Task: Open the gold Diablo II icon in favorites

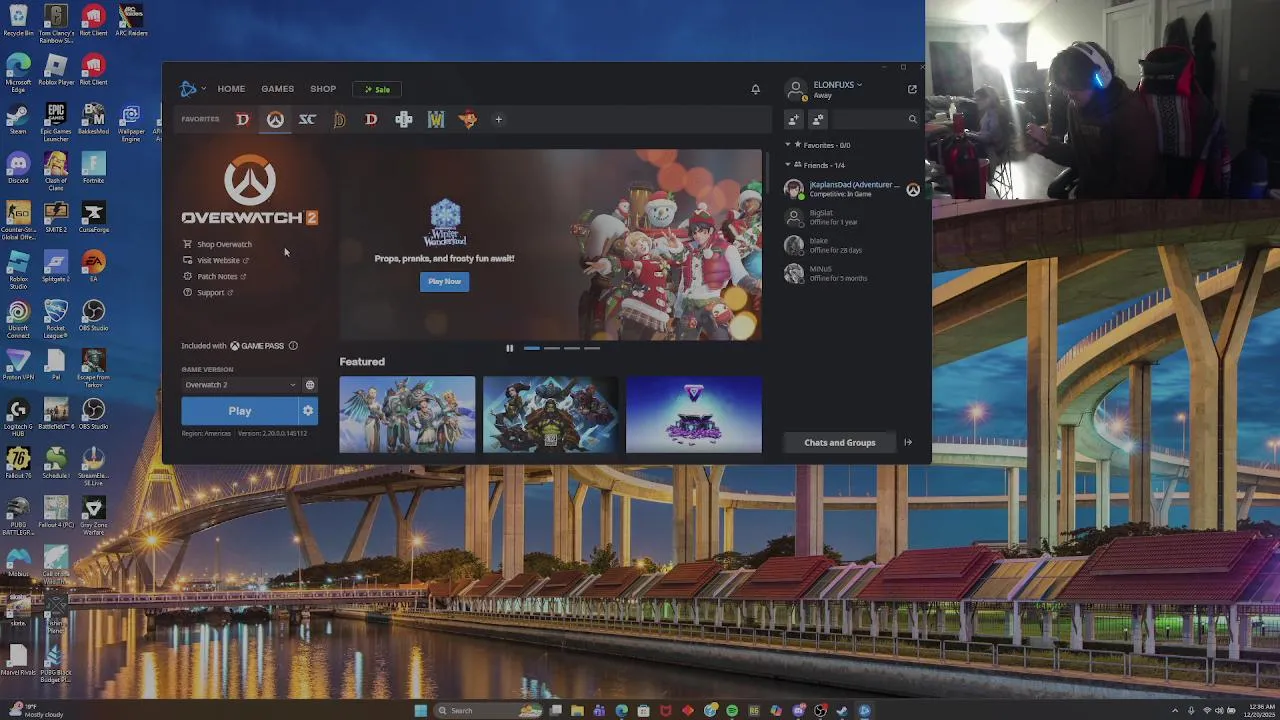Action: coord(339,120)
